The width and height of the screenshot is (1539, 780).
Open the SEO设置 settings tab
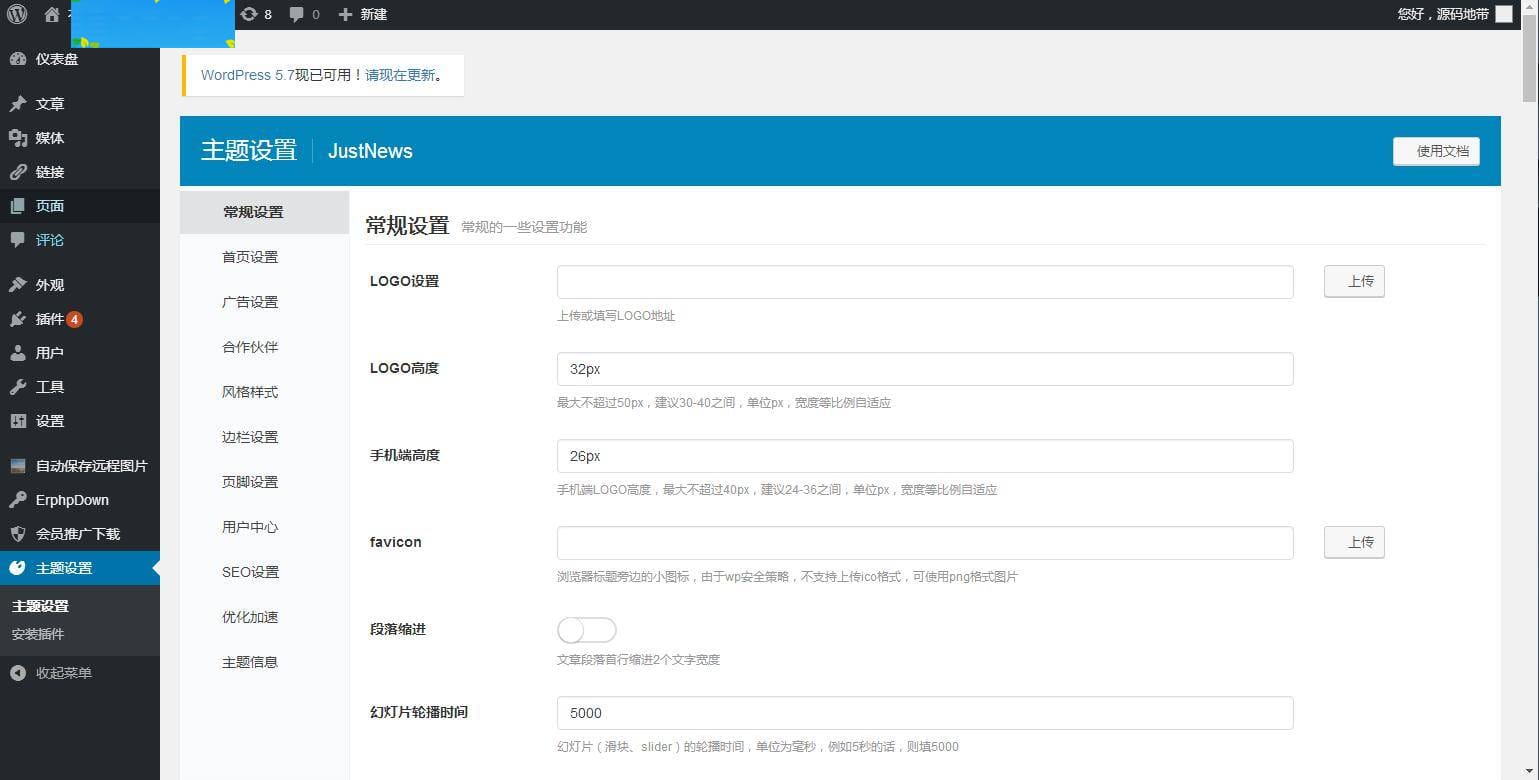tap(249, 572)
